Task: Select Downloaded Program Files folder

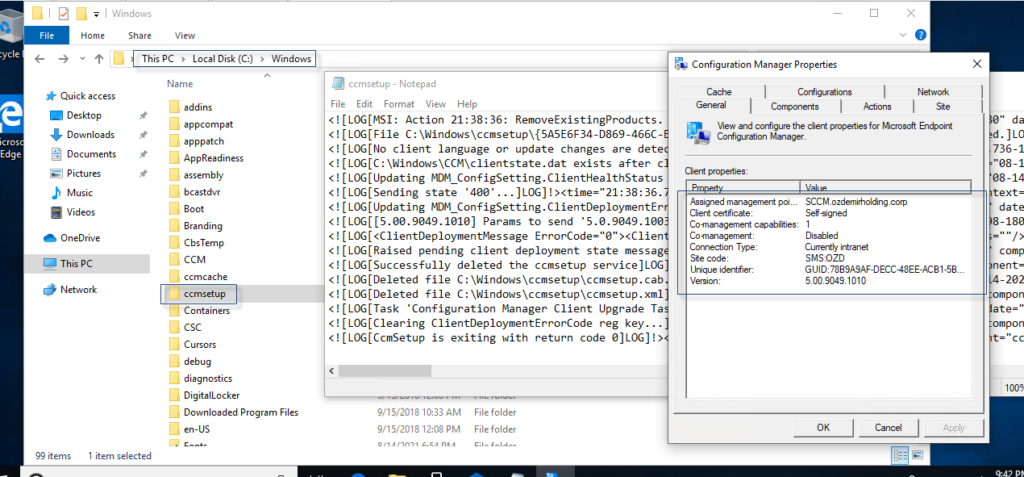Action: click(x=241, y=412)
